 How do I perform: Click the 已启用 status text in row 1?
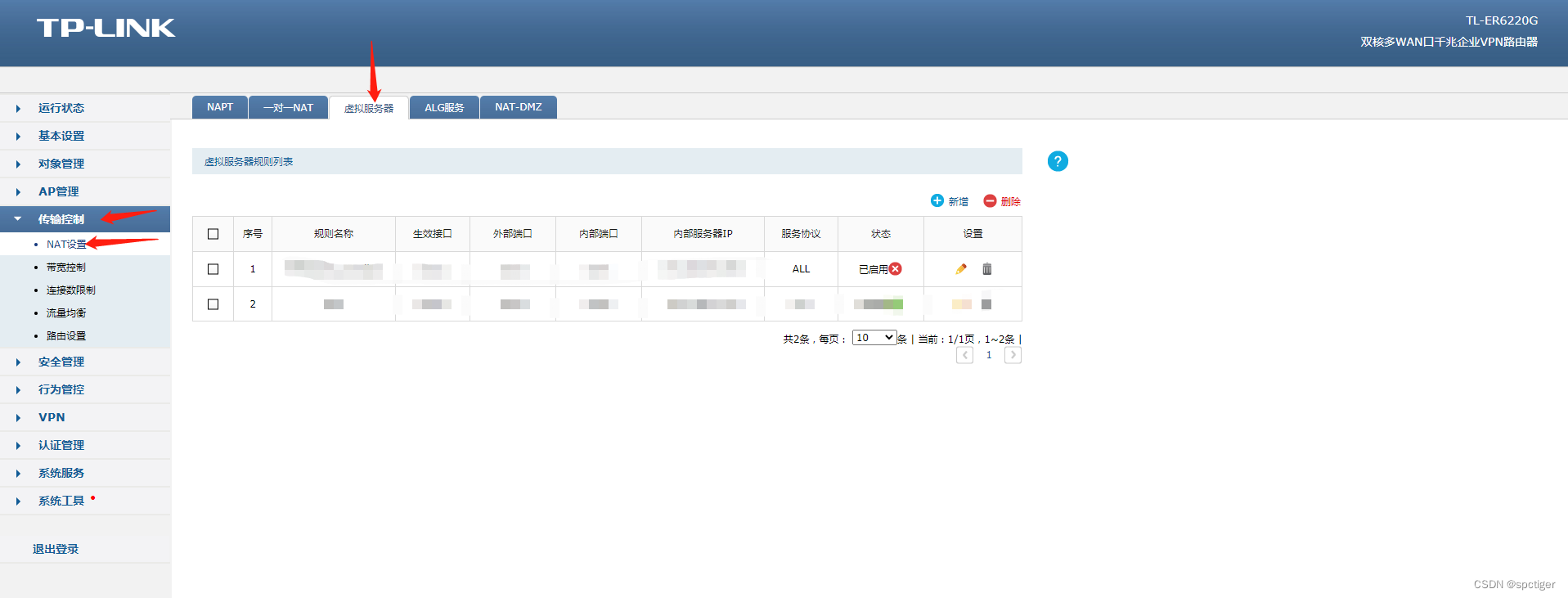tap(874, 269)
